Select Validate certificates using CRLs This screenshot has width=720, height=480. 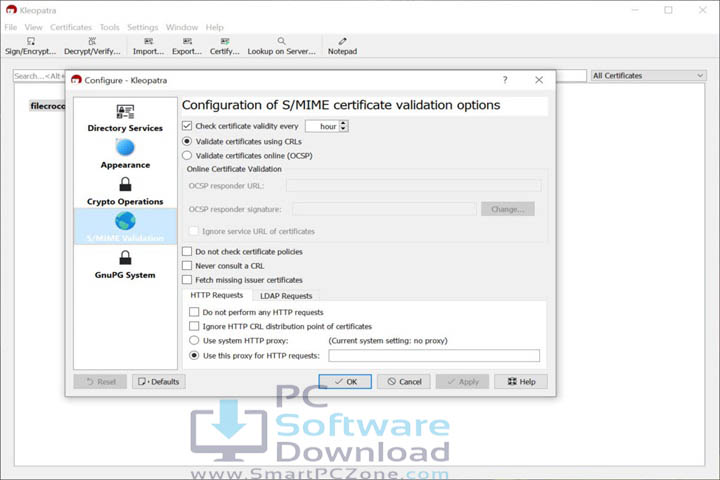(x=187, y=141)
